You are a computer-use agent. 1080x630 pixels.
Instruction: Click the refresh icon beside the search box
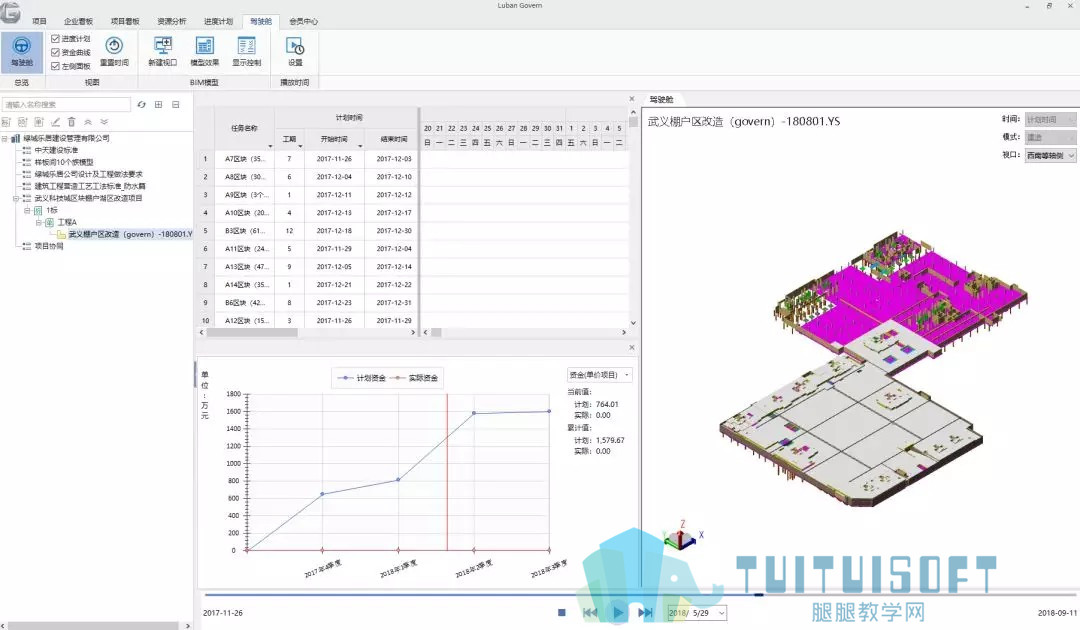click(141, 105)
